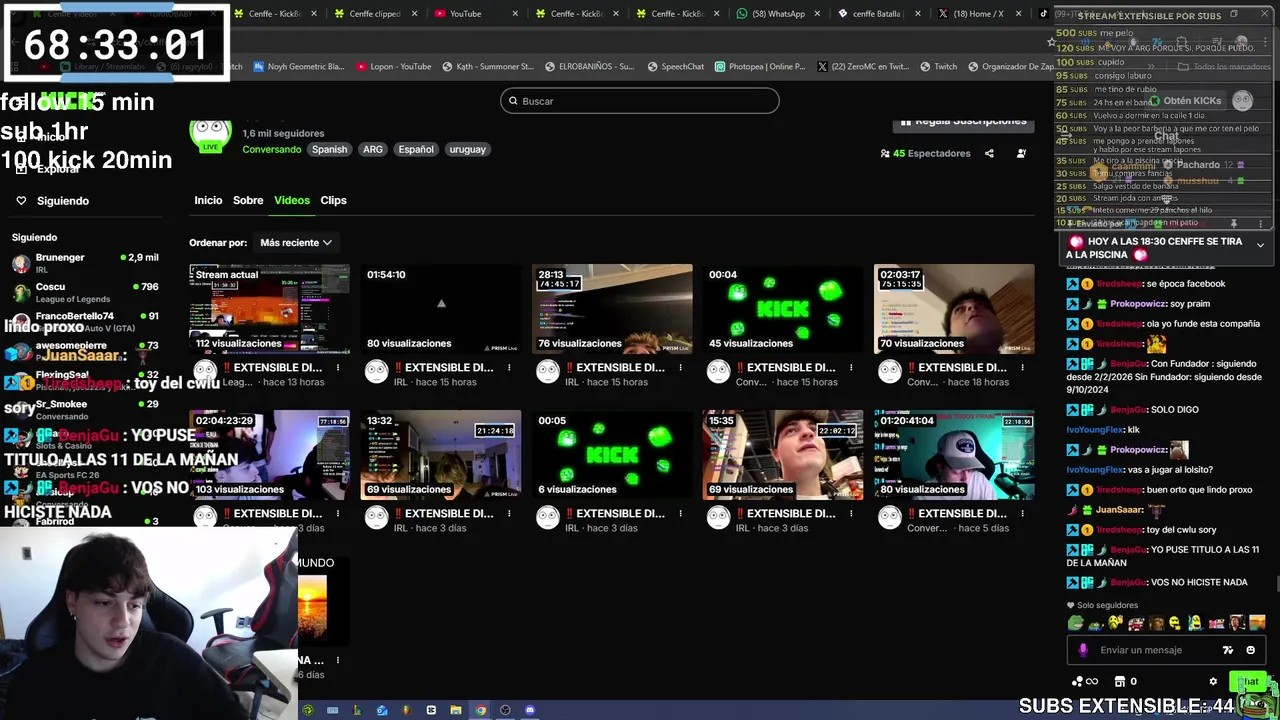Open the Conversando category link

[x=271, y=150]
